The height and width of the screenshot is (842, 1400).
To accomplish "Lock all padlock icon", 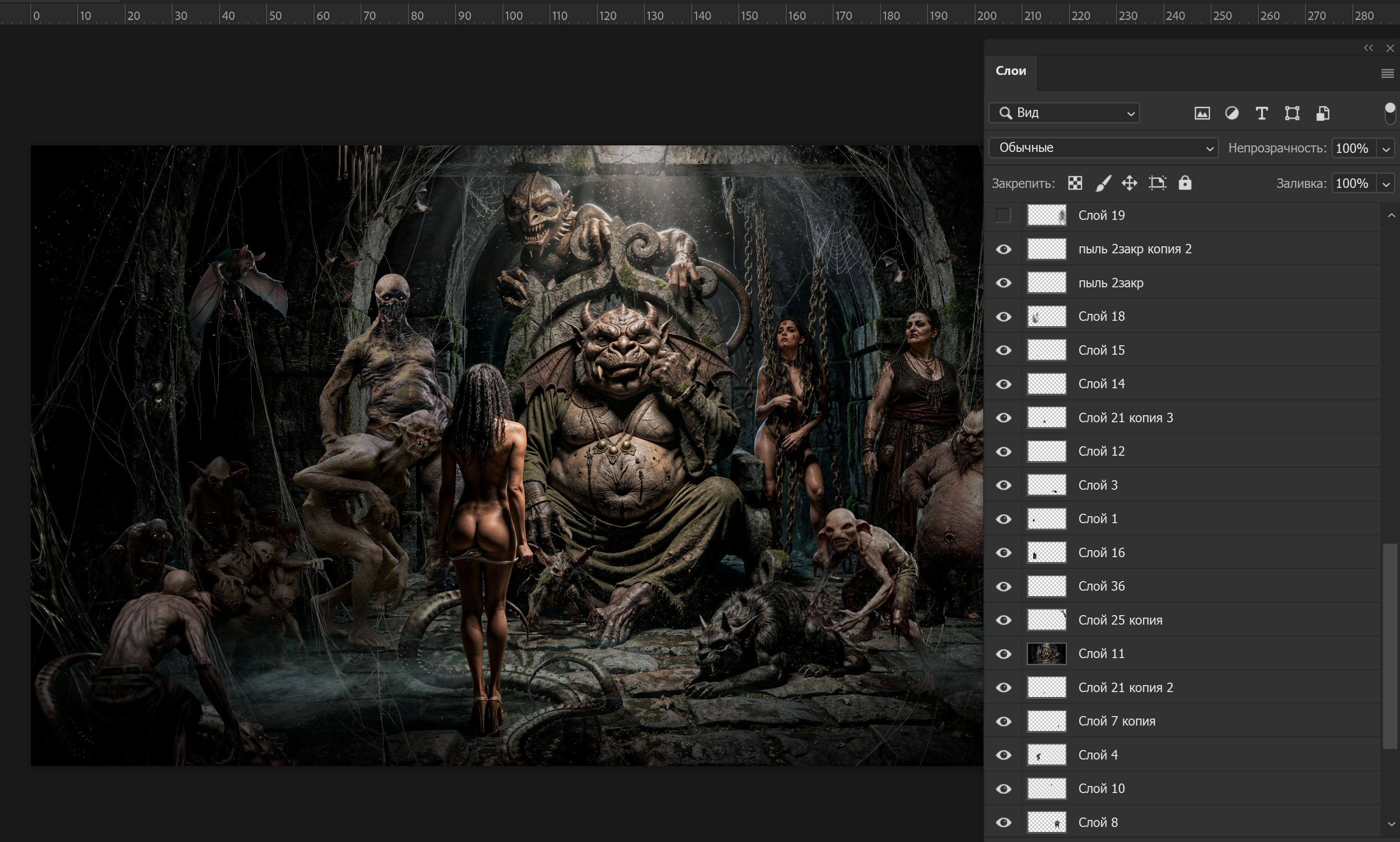I will pos(1185,183).
